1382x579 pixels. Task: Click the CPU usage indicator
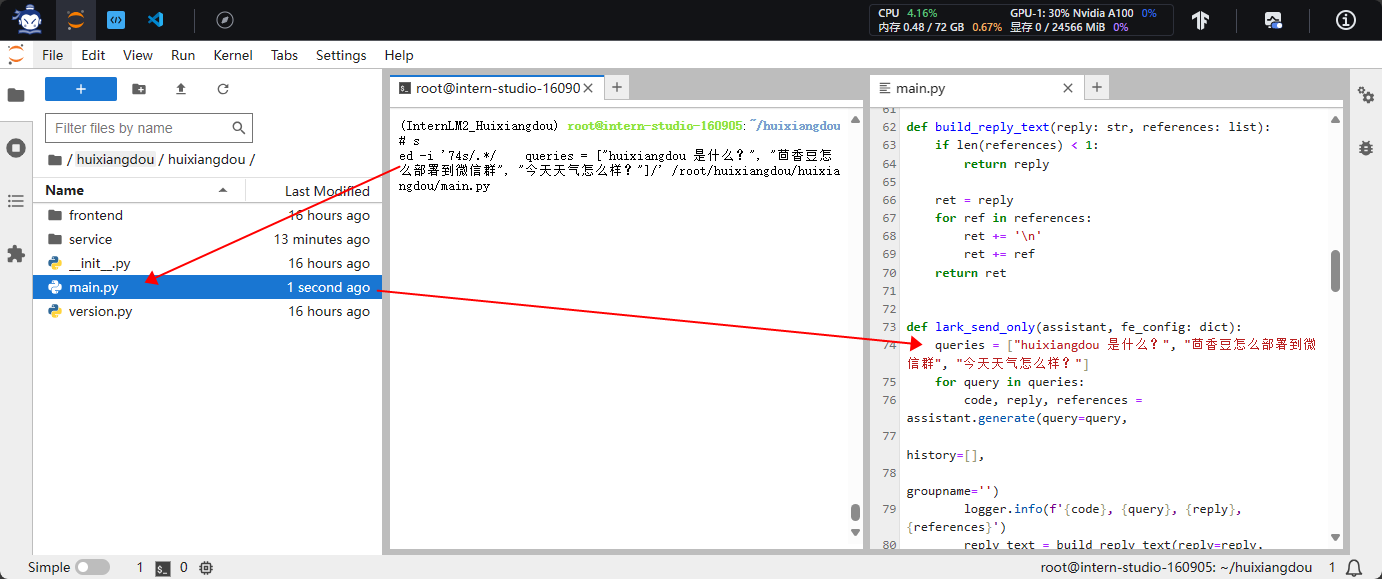click(908, 13)
